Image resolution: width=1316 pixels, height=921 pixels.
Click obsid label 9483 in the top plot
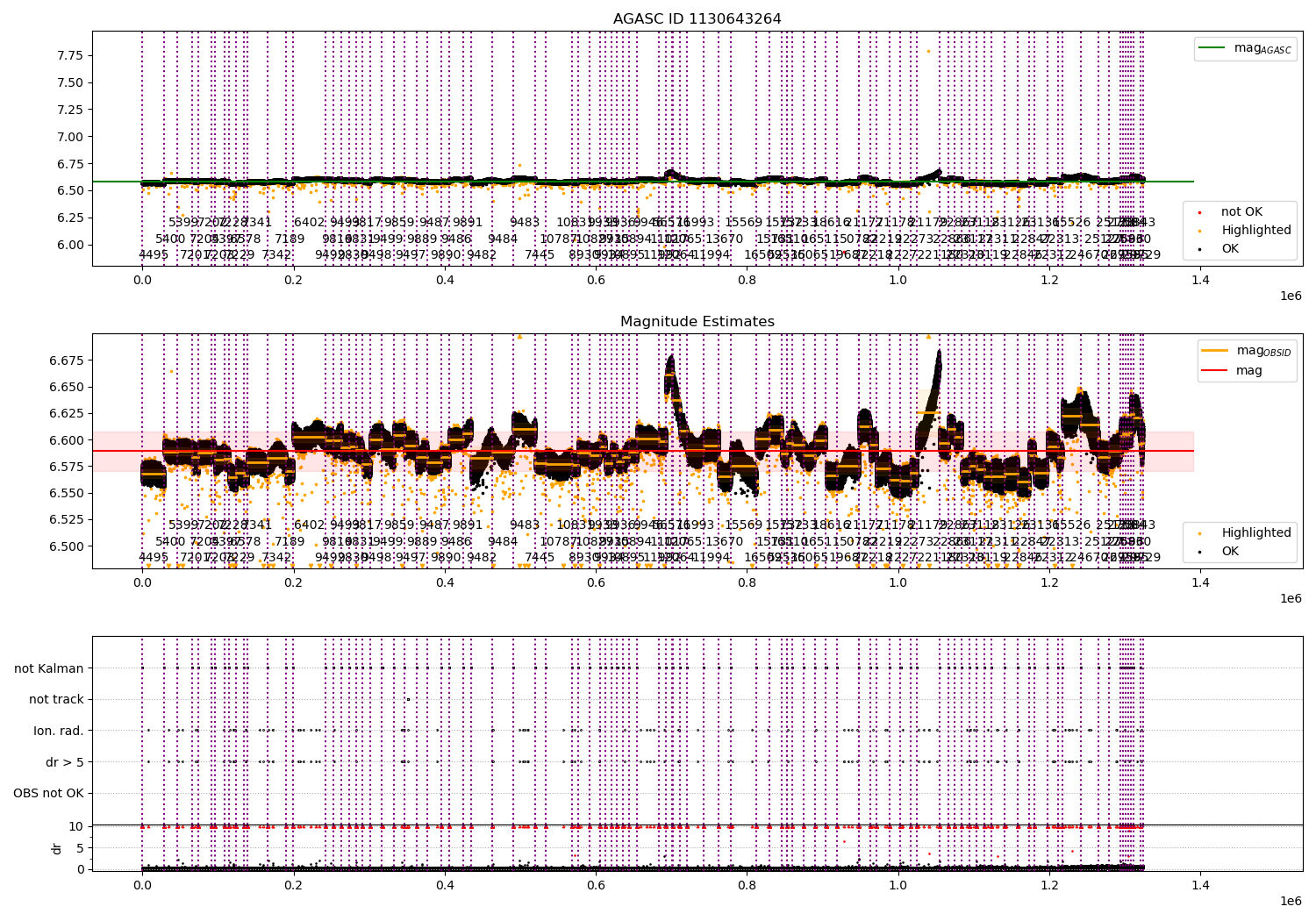coord(525,223)
